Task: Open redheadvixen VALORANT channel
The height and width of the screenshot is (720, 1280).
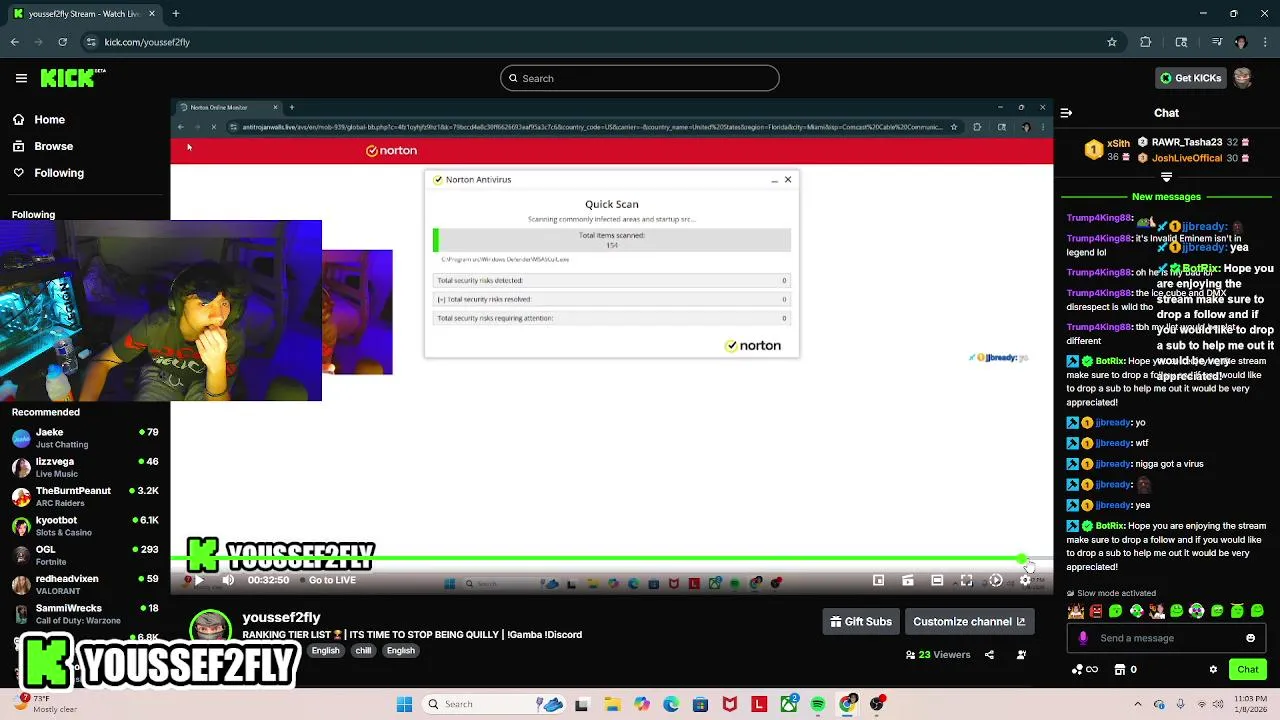Action: tap(85, 584)
